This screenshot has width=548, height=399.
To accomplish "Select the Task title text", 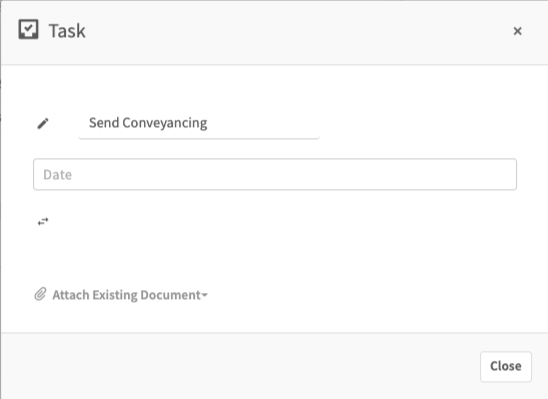I will click(67, 31).
